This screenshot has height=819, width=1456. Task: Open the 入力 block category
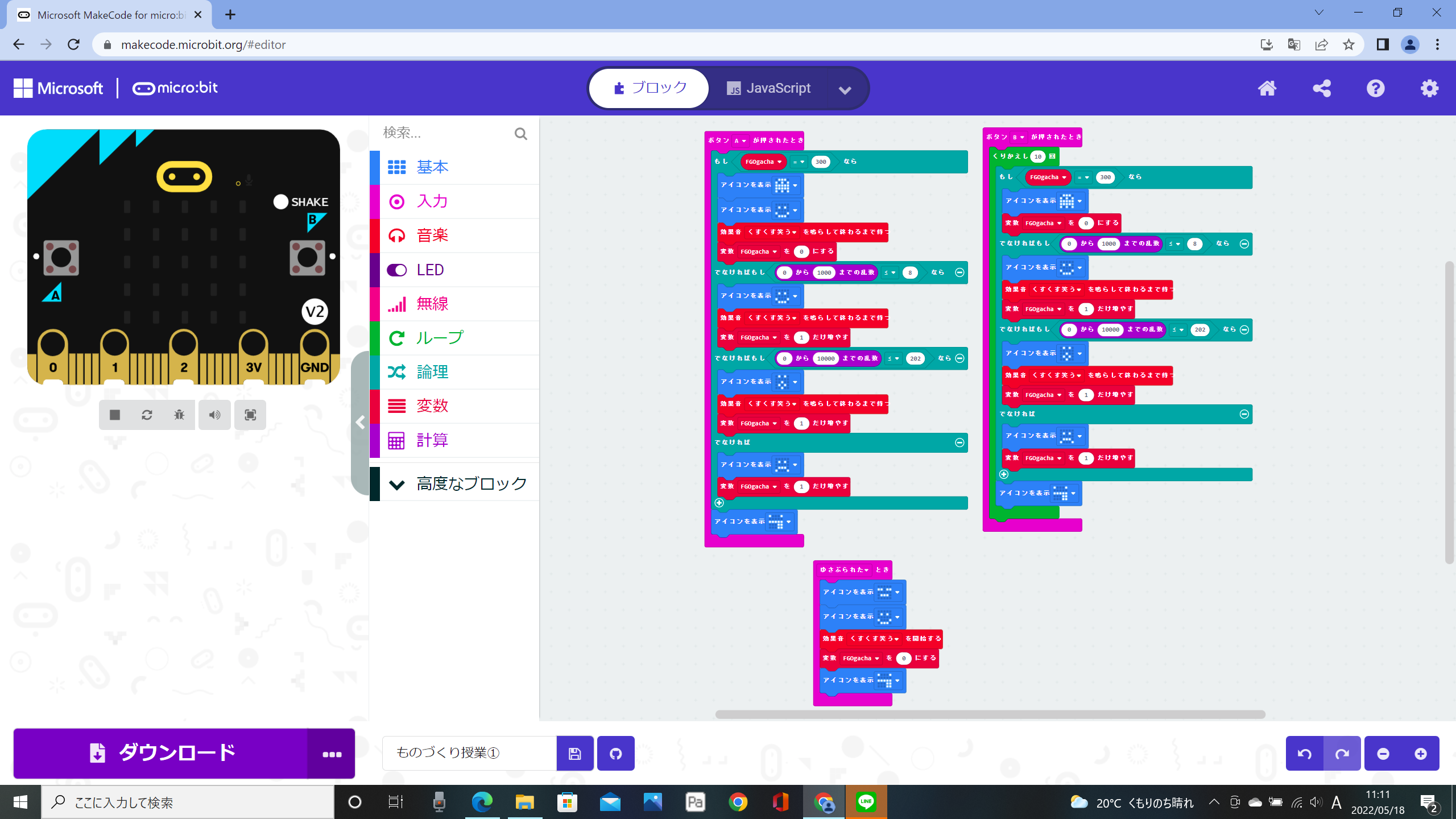[454, 201]
